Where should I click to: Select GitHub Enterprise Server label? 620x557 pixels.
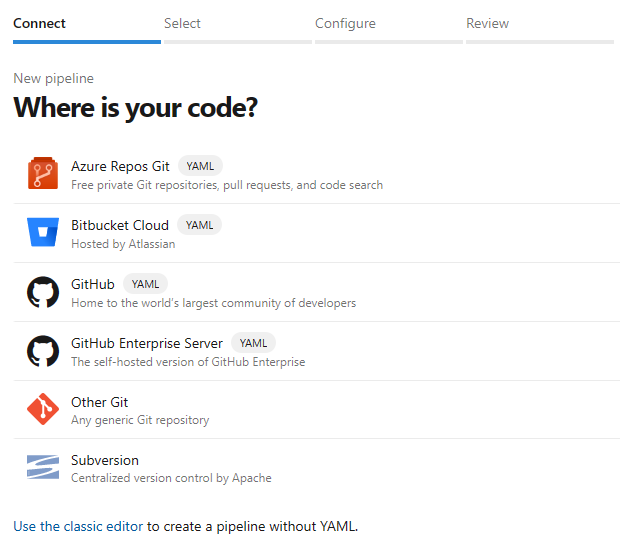click(x=147, y=343)
